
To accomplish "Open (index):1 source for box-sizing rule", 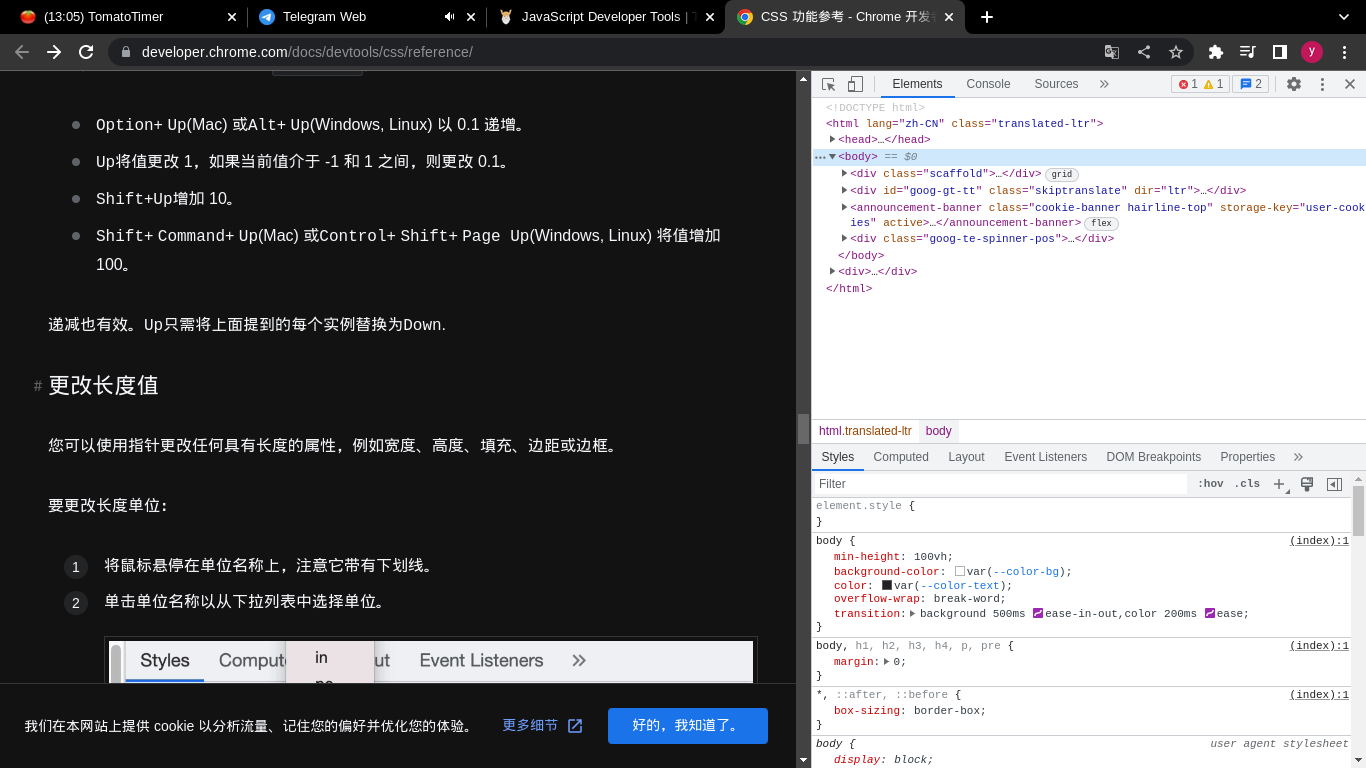I will [x=1319, y=694].
